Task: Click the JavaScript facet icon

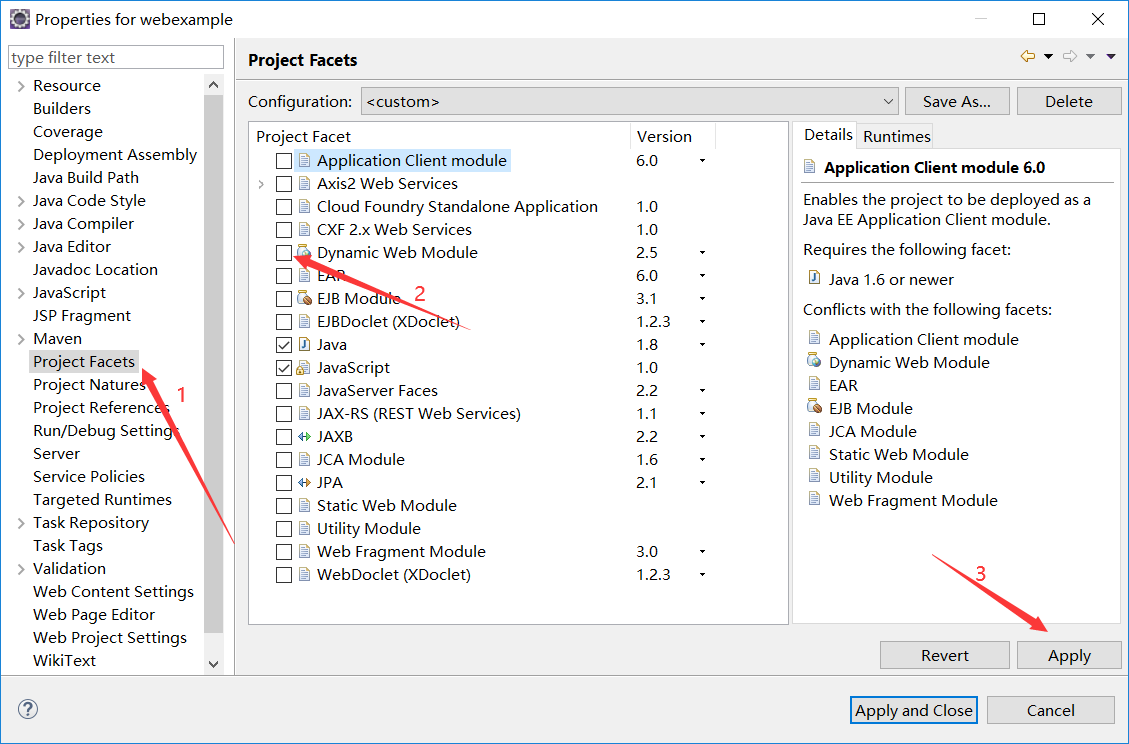Action: tap(305, 368)
